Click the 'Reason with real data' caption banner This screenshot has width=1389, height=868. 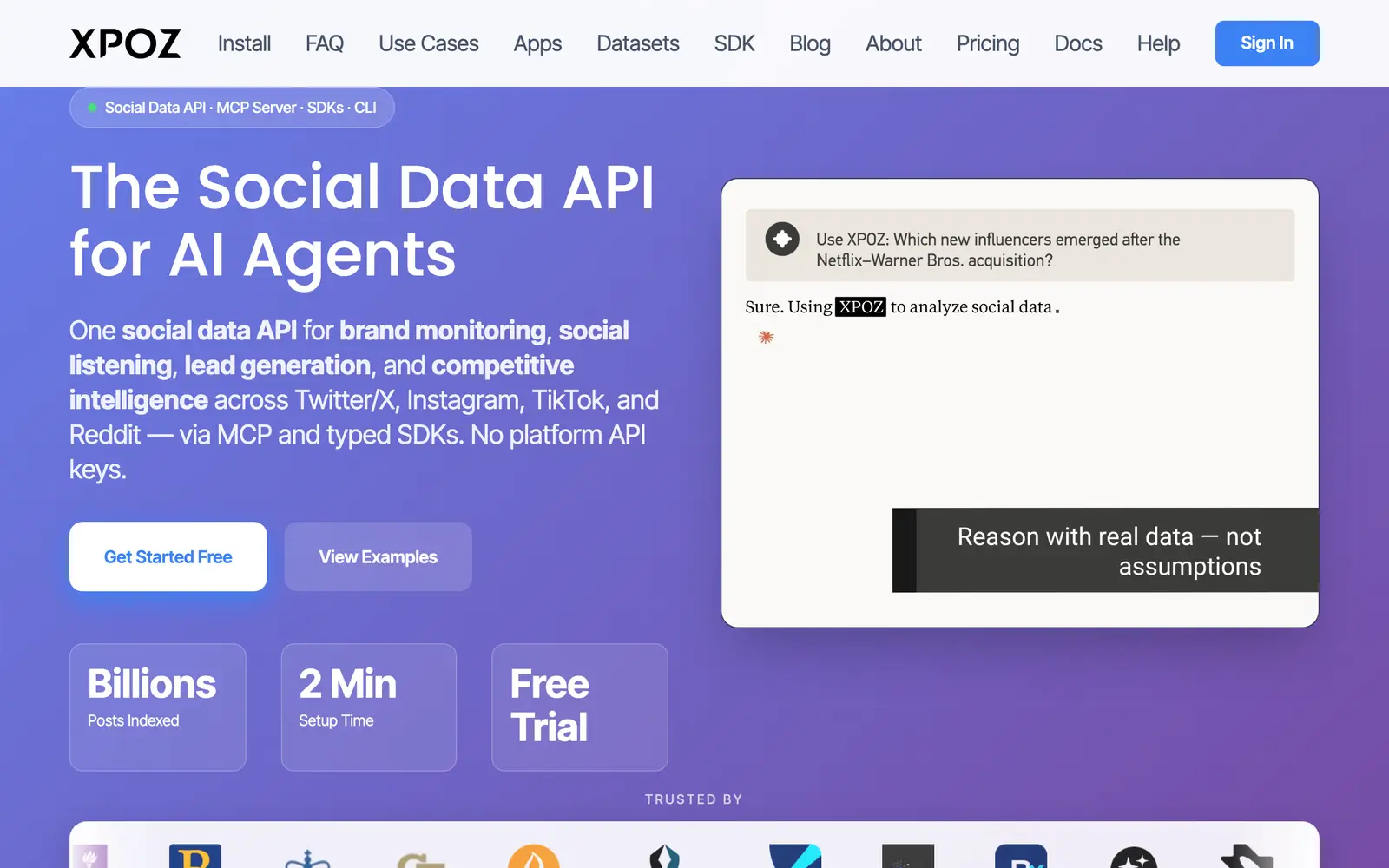1105,550
